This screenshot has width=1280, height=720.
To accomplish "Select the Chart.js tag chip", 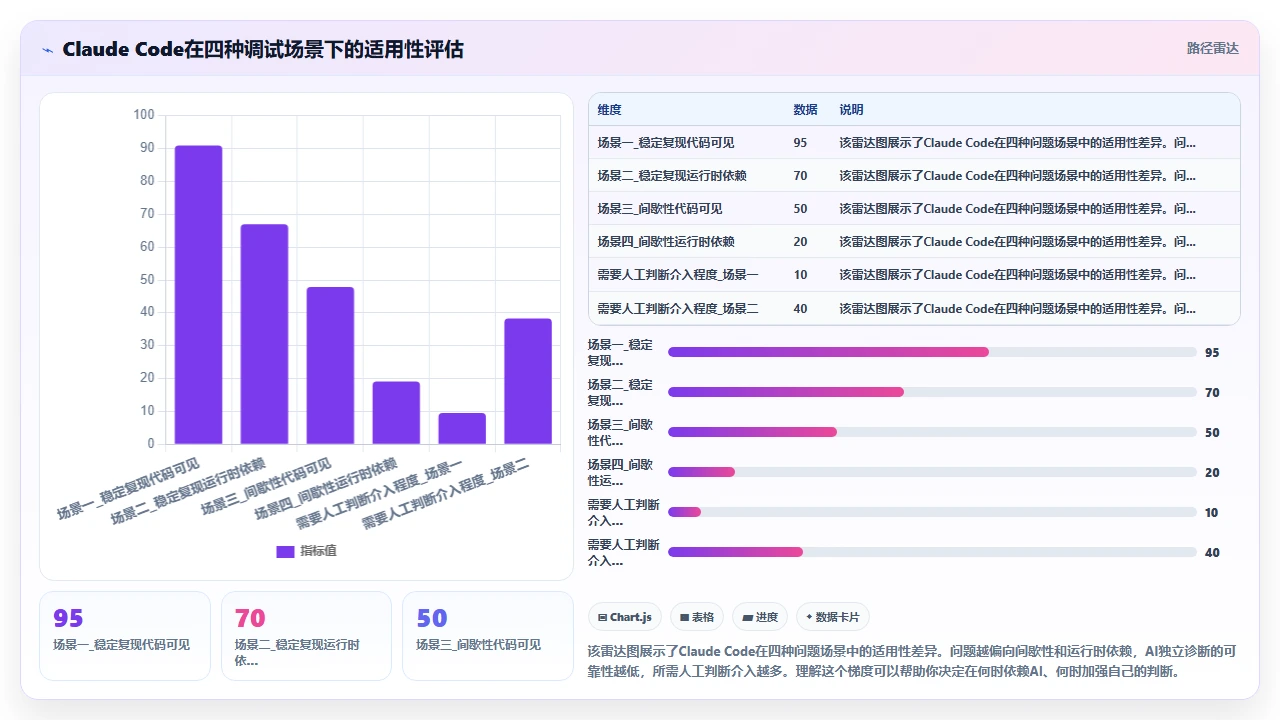I will (x=625, y=617).
